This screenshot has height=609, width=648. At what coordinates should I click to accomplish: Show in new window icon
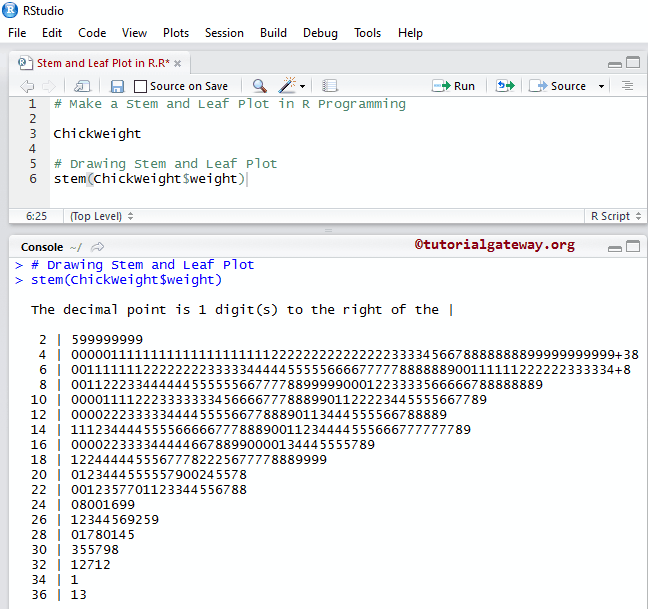pyautogui.click(x=82, y=86)
